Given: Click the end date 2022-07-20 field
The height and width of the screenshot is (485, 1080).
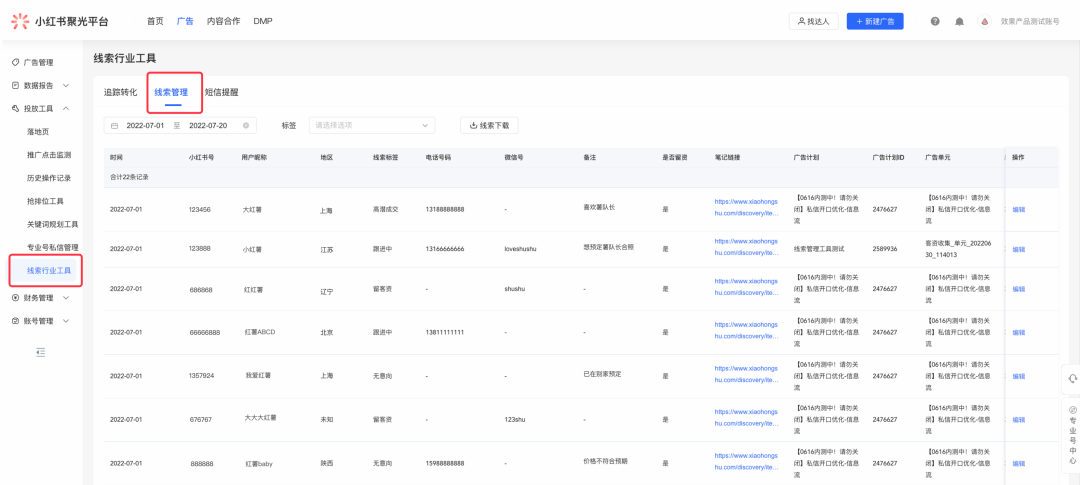Looking at the screenshot, I should pyautogui.click(x=208, y=125).
